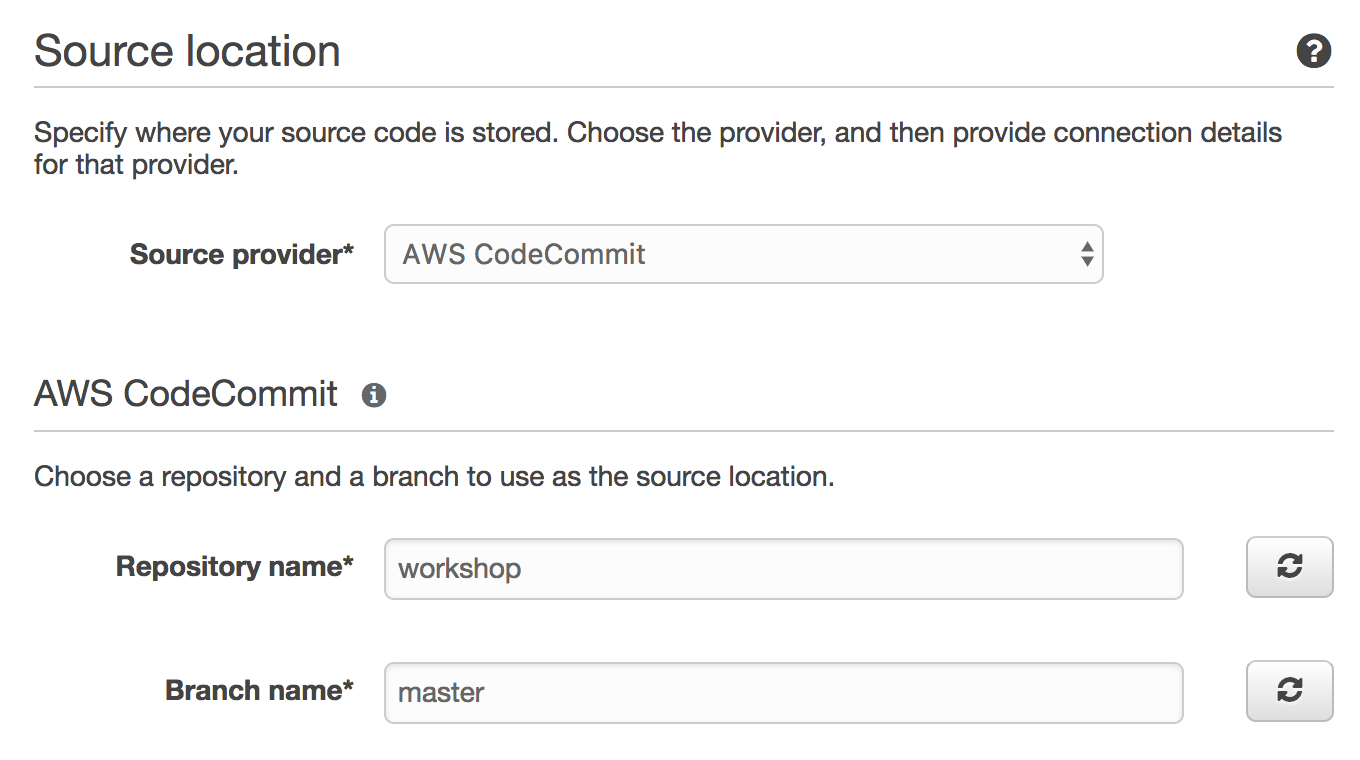
Task: Click the Source location help question mark icon
Action: coord(1313,51)
